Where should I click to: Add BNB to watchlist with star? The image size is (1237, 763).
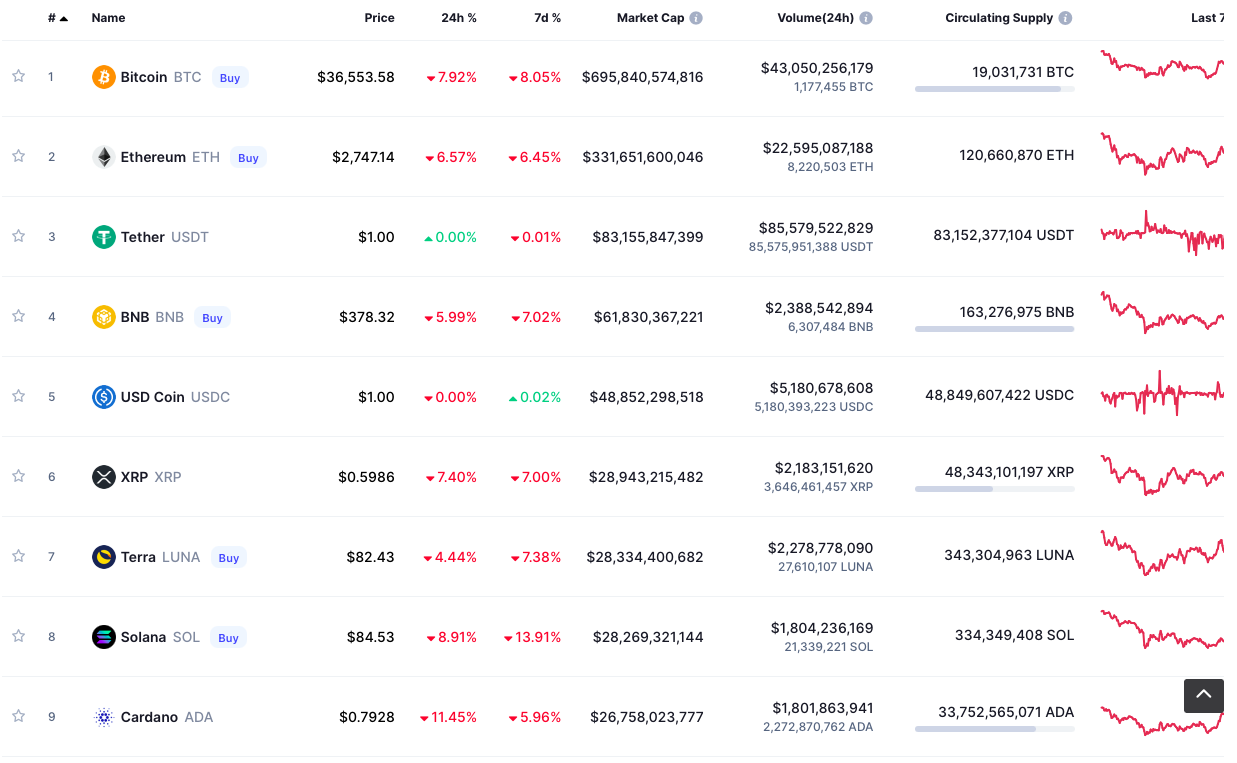click(18, 316)
